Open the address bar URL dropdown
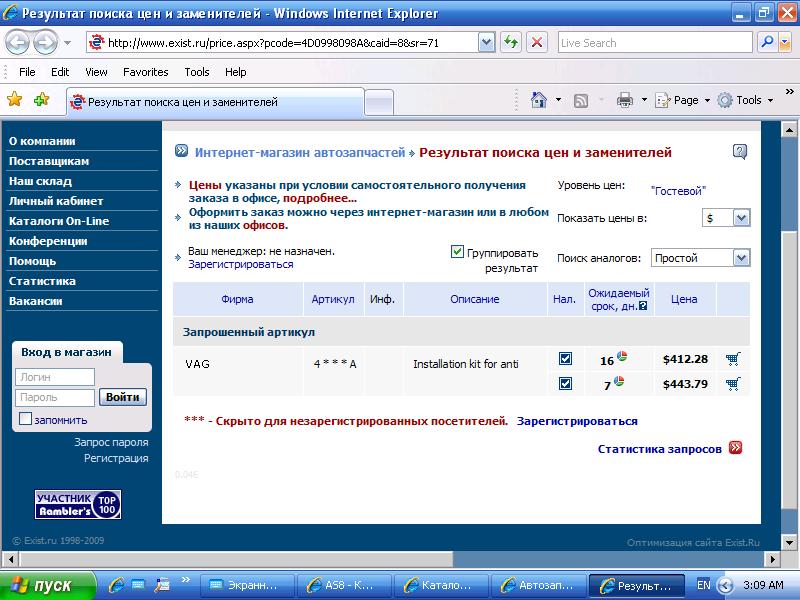Viewport: 800px width, 600px height. coord(486,43)
